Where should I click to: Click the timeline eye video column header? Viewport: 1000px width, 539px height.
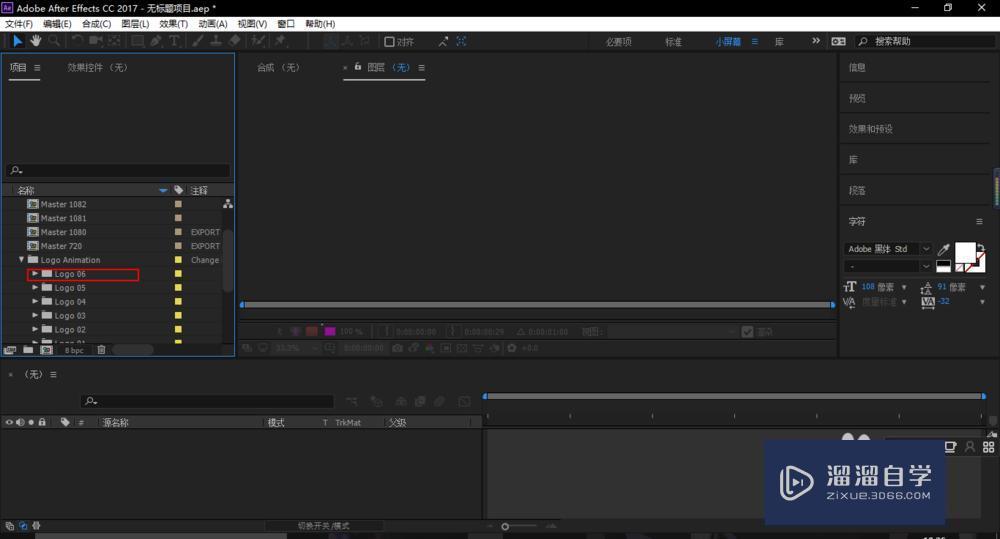[9, 422]
